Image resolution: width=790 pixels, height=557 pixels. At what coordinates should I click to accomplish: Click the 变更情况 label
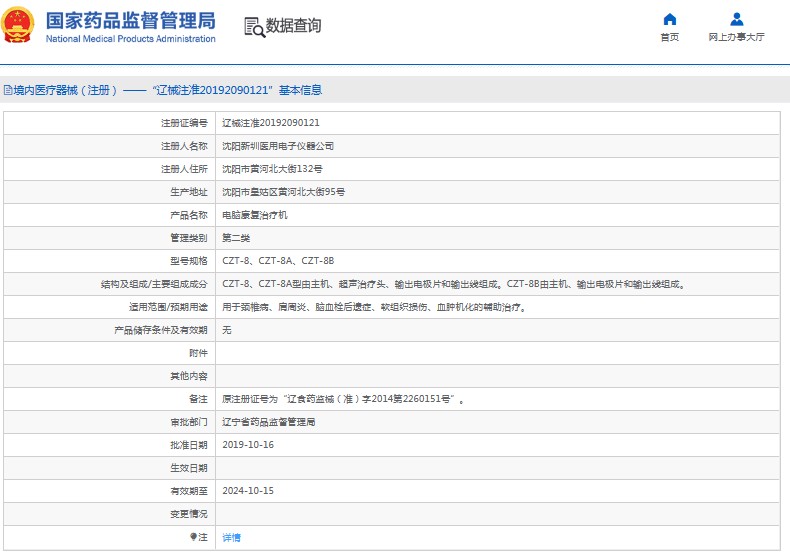click(189, 514)
